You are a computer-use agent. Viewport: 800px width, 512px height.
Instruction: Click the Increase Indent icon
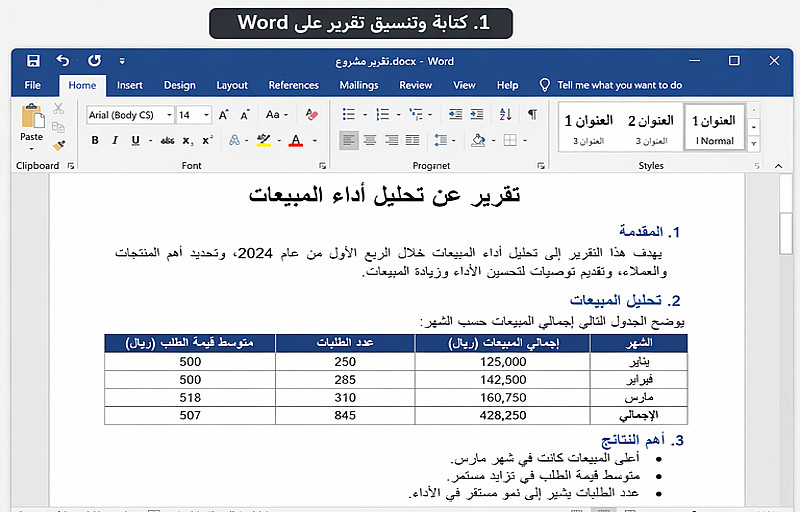(477, 114)
